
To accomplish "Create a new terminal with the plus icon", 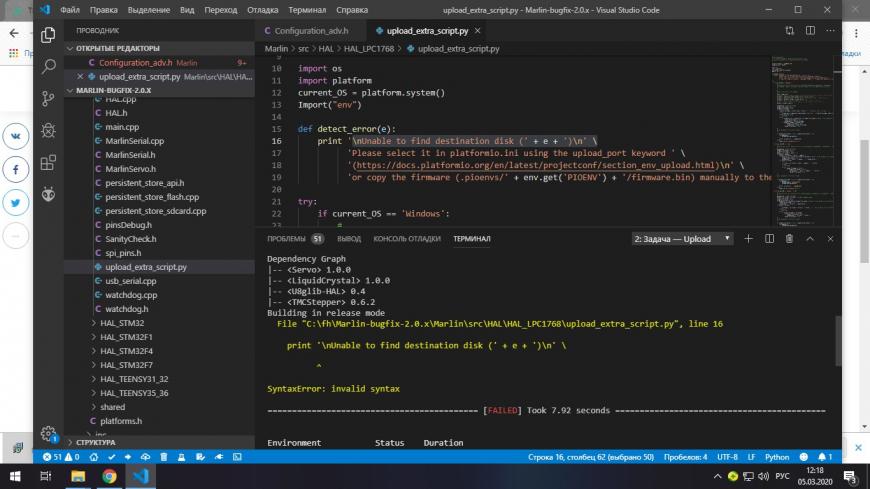I will click(748, 239).
